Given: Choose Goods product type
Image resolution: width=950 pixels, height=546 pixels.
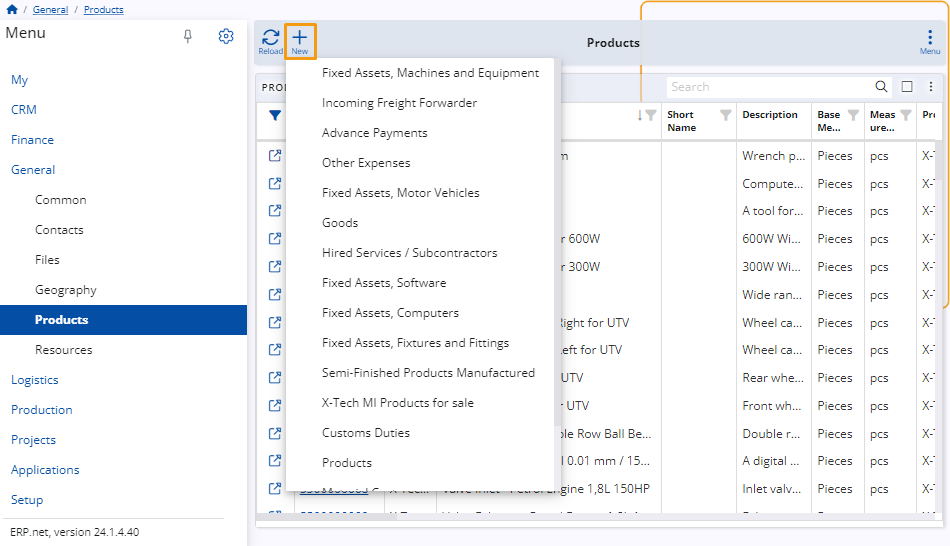Looking at the screenshot, I should coord(340,223).
